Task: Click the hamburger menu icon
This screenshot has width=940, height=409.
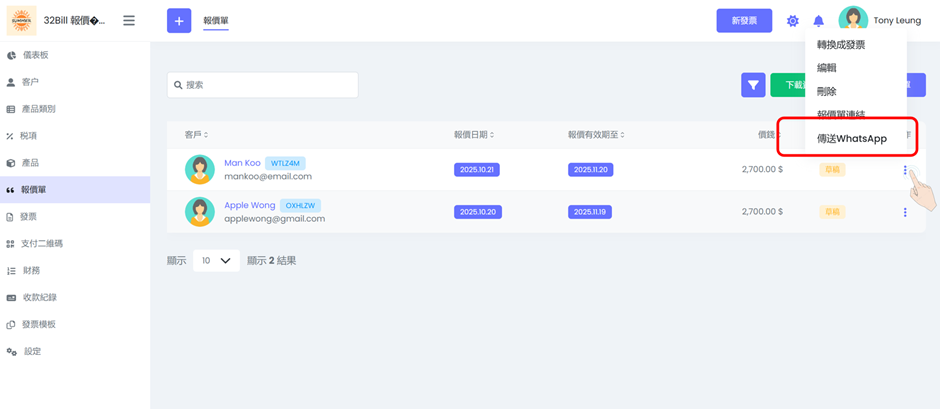Action: [x=129, y=20]
